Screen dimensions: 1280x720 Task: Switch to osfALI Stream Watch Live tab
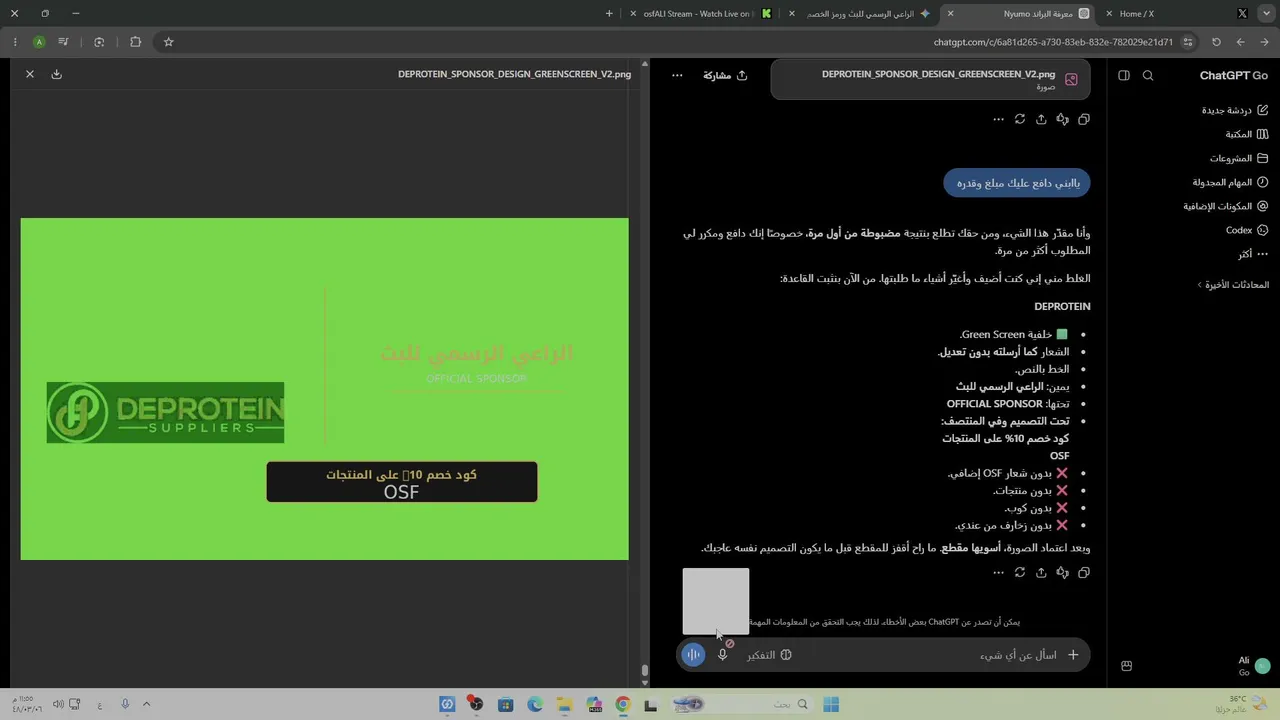coord(700,14)
